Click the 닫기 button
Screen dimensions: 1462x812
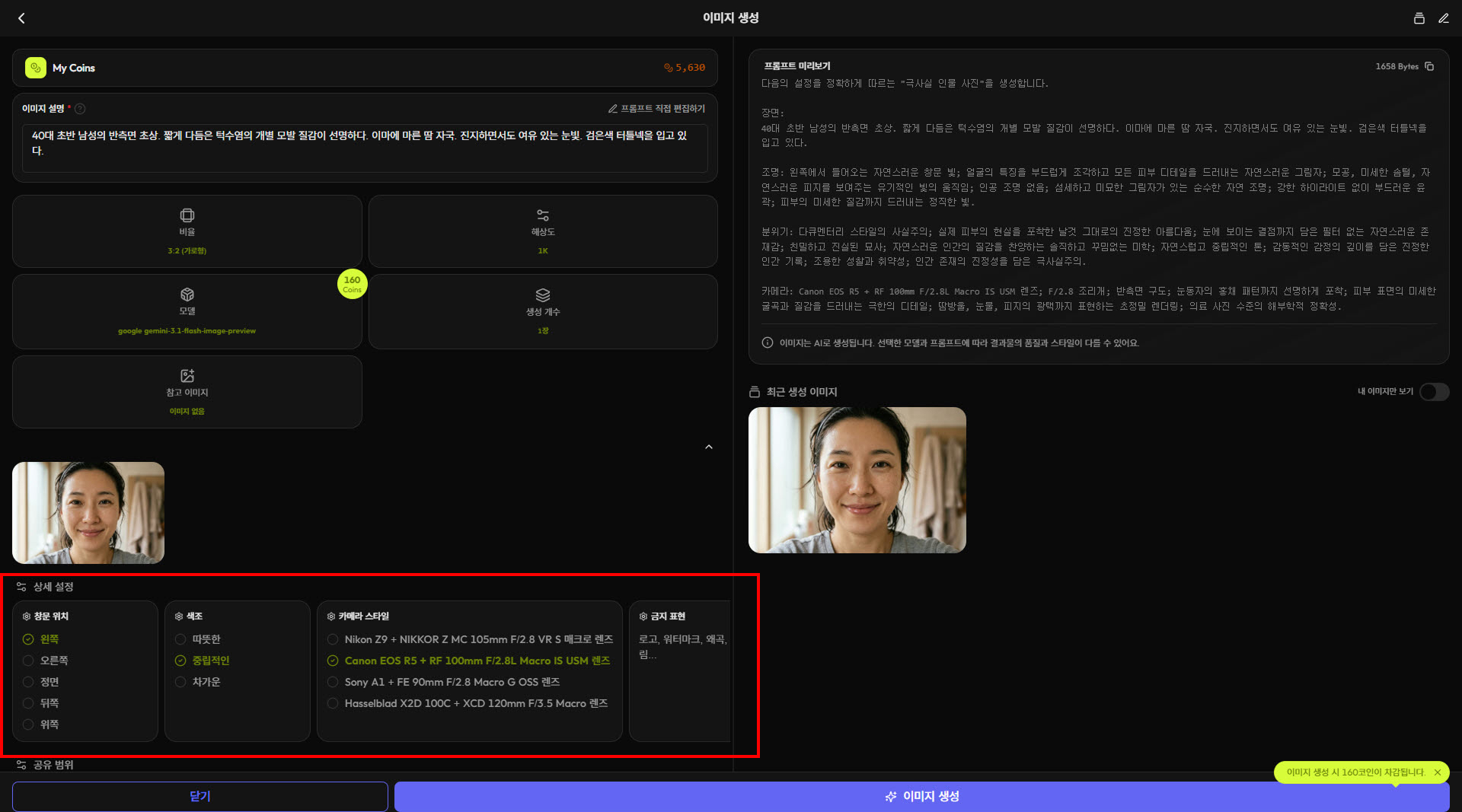point(200,796)
